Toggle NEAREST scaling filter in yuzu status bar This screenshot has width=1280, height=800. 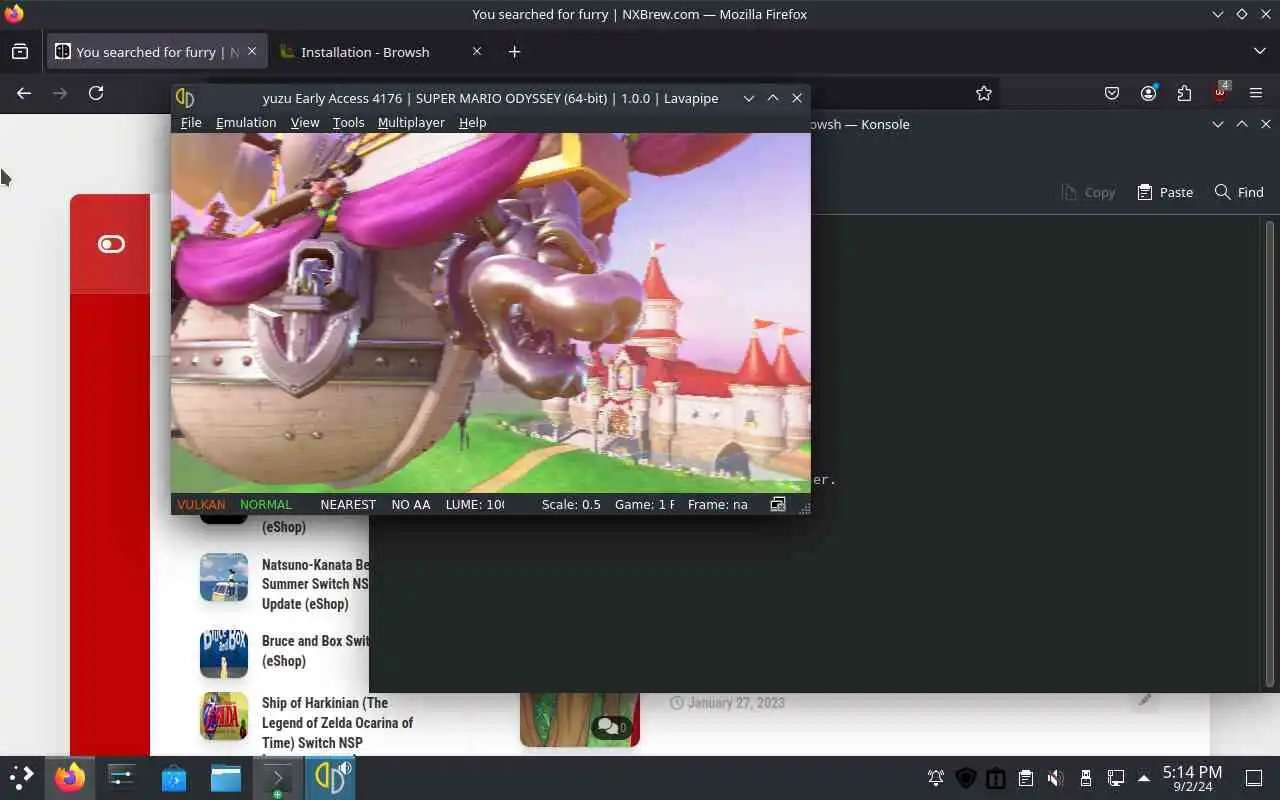point(348,504)
